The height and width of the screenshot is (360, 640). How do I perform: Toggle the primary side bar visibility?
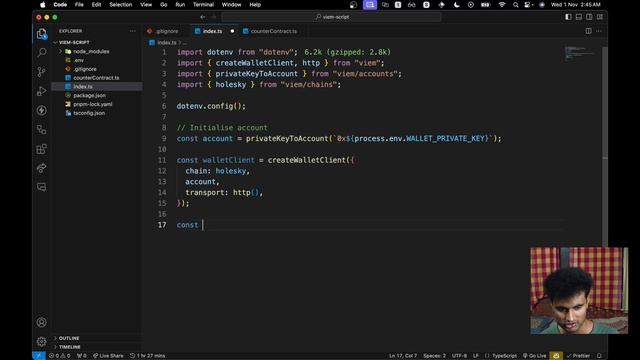(x=568, y=17)
